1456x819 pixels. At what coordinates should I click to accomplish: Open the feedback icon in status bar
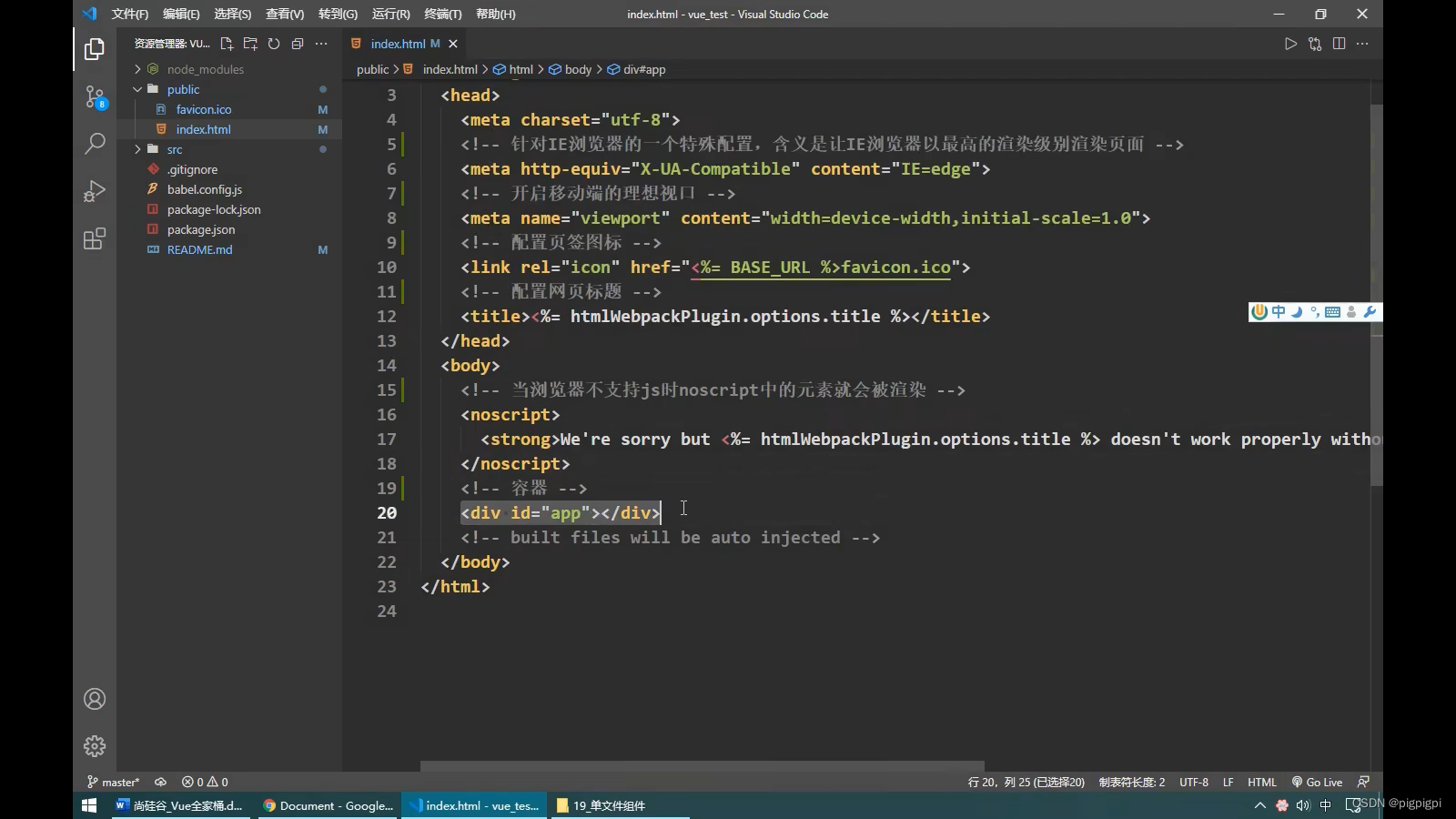point(1363,782)
